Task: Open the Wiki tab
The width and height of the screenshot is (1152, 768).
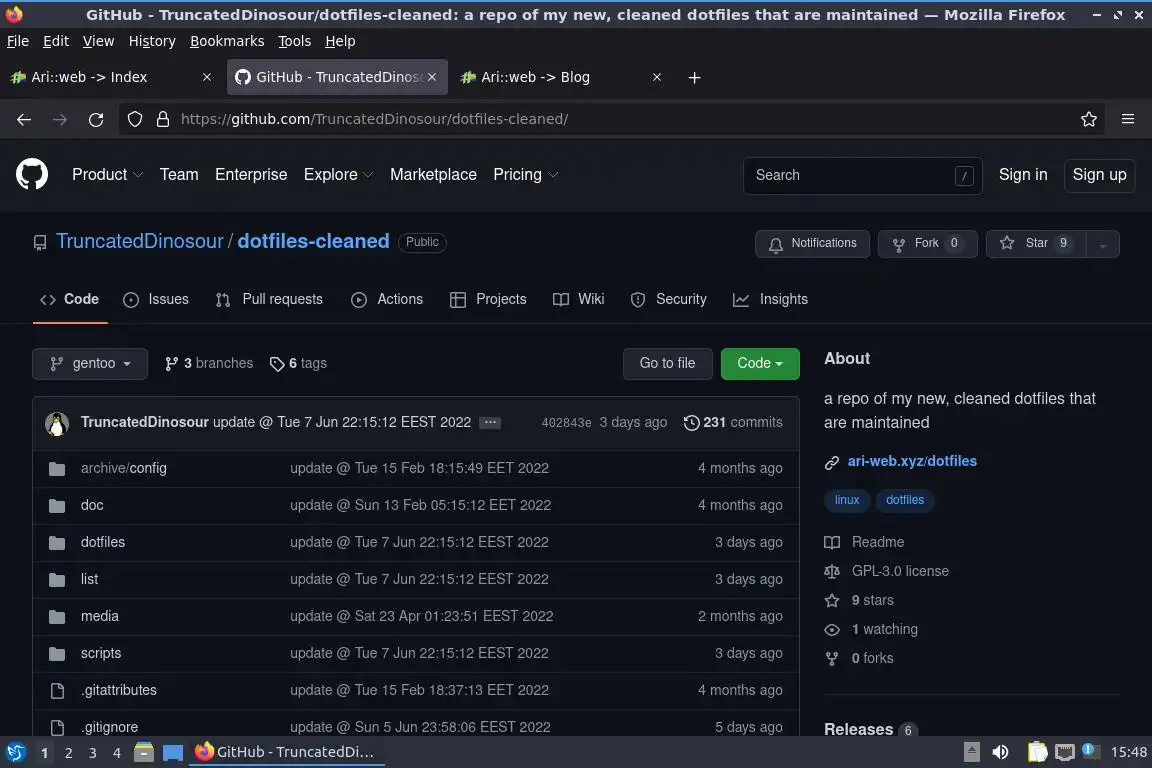Action: click(578, 300)
